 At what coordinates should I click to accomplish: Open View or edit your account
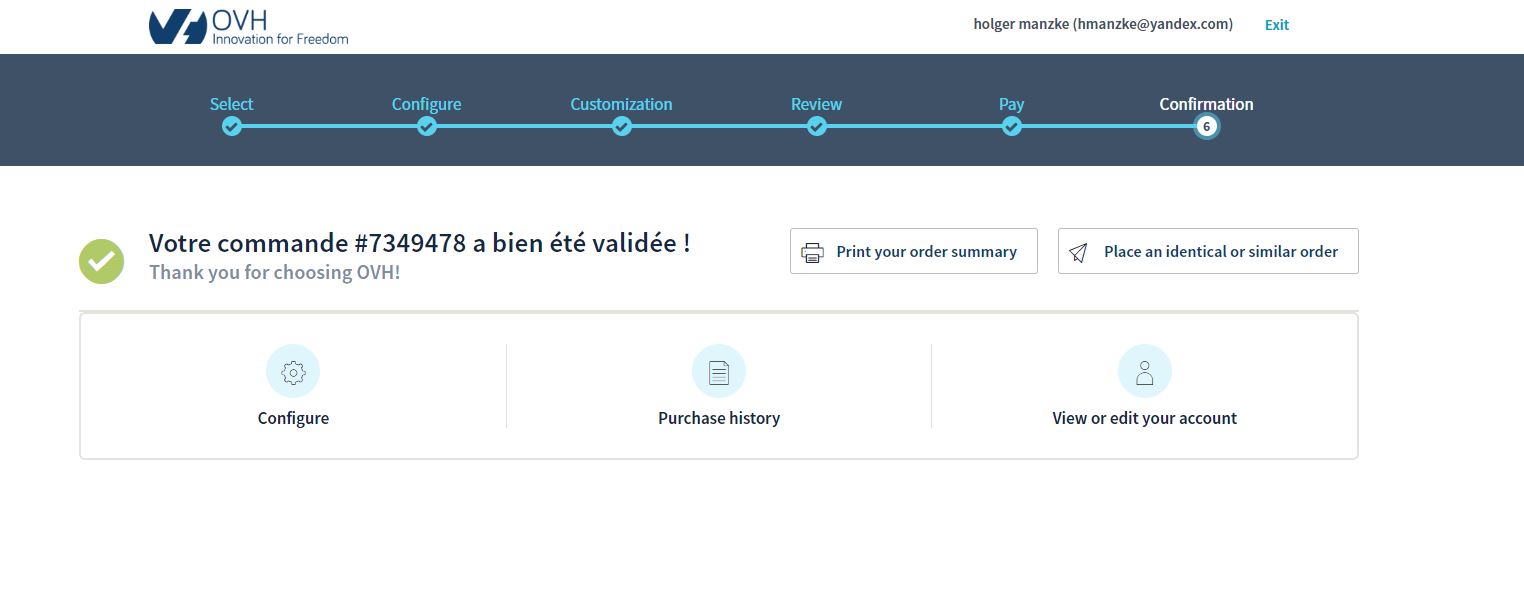(x=1145, y=418)
